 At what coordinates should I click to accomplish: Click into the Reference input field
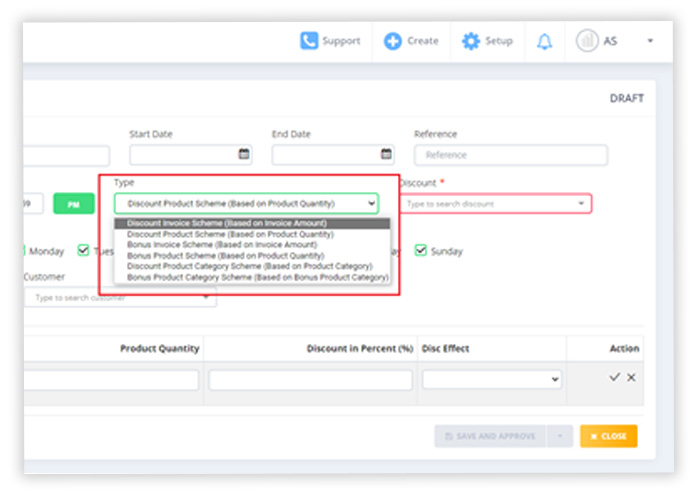[x=510, y=155]
